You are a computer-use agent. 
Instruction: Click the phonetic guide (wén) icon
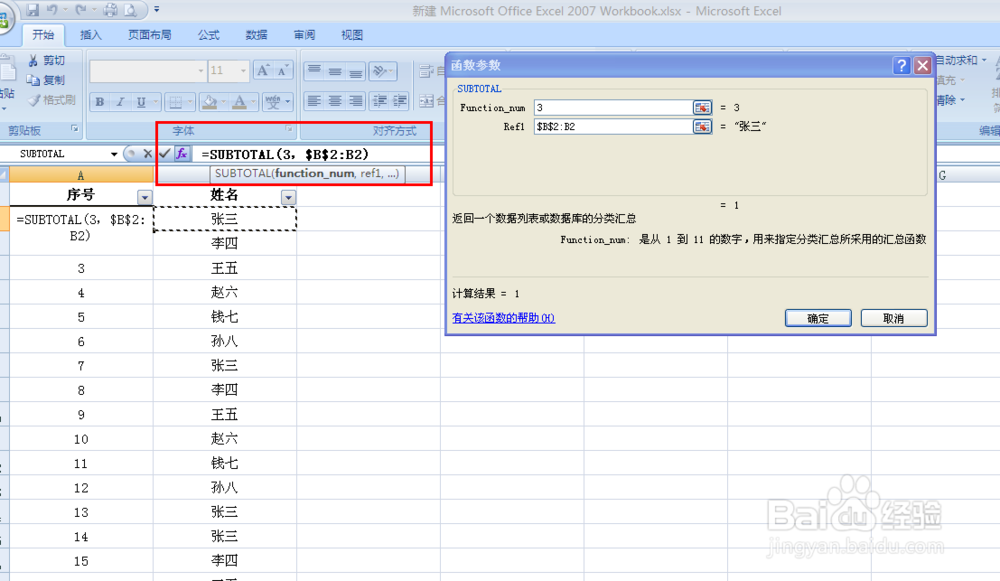click(273, 101)
